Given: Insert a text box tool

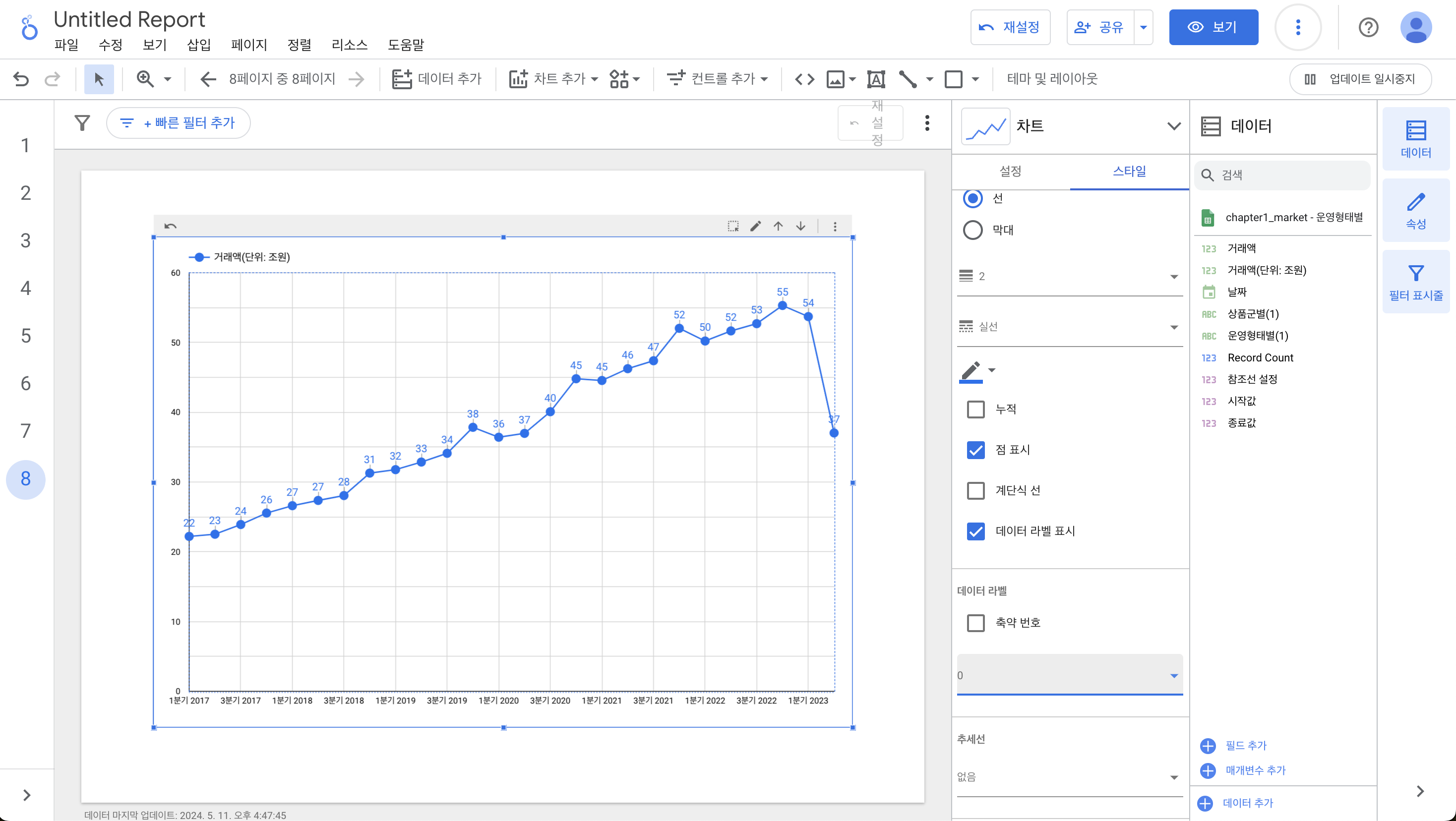Looking at the screenshot, I should coord(875,79).
